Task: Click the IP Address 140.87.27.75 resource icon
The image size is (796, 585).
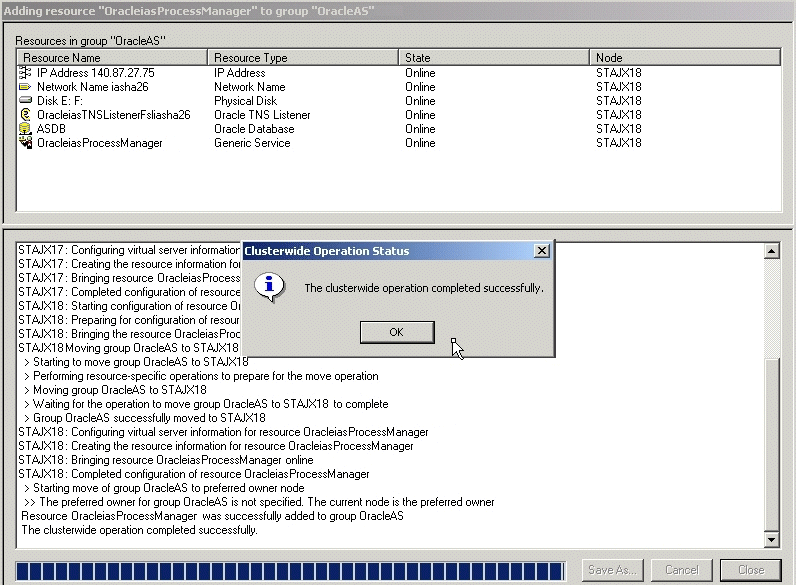Action: [25, 73]
